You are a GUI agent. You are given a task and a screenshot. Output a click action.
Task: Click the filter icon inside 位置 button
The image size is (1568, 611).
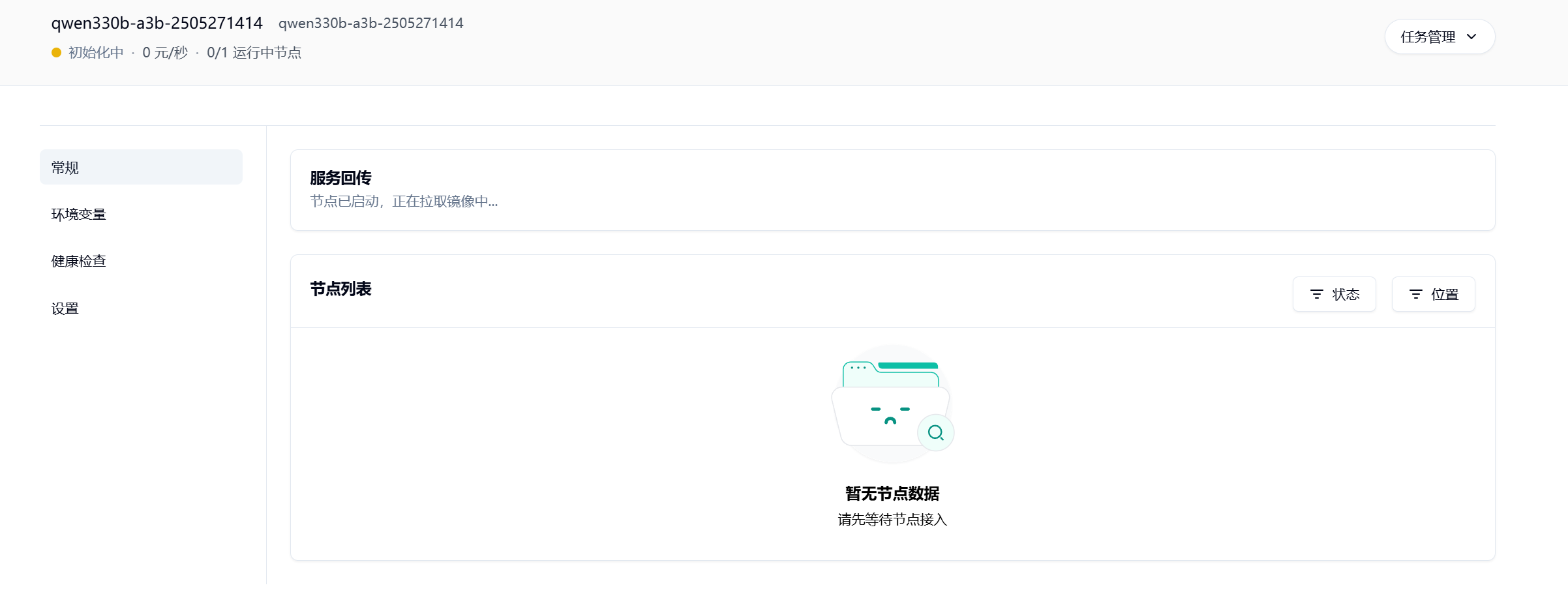tap(1416, 295)
